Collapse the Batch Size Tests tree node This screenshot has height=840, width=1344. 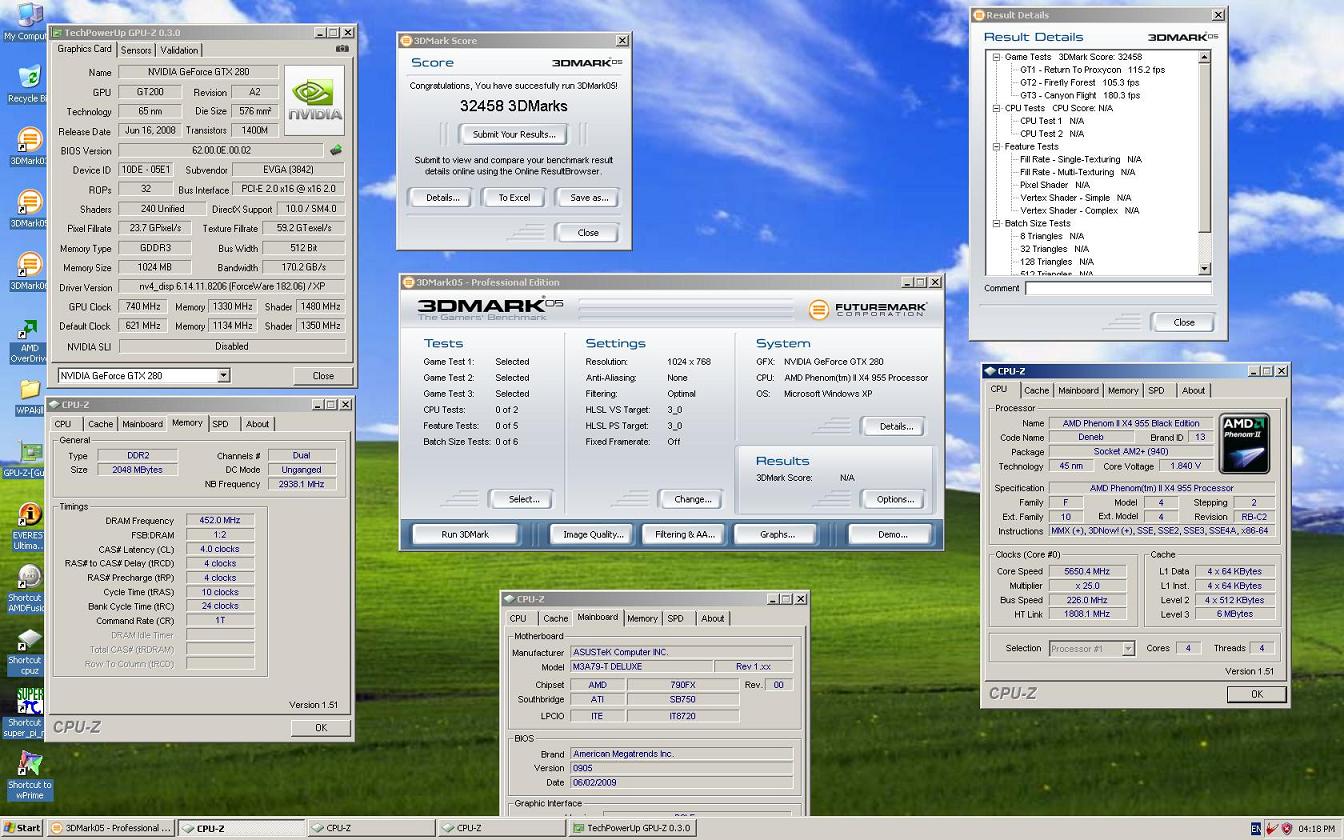(x=996, y=223)
